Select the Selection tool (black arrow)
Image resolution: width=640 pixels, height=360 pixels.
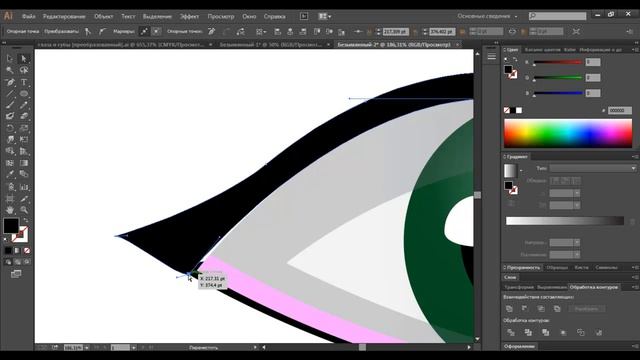tap(10, 58)
